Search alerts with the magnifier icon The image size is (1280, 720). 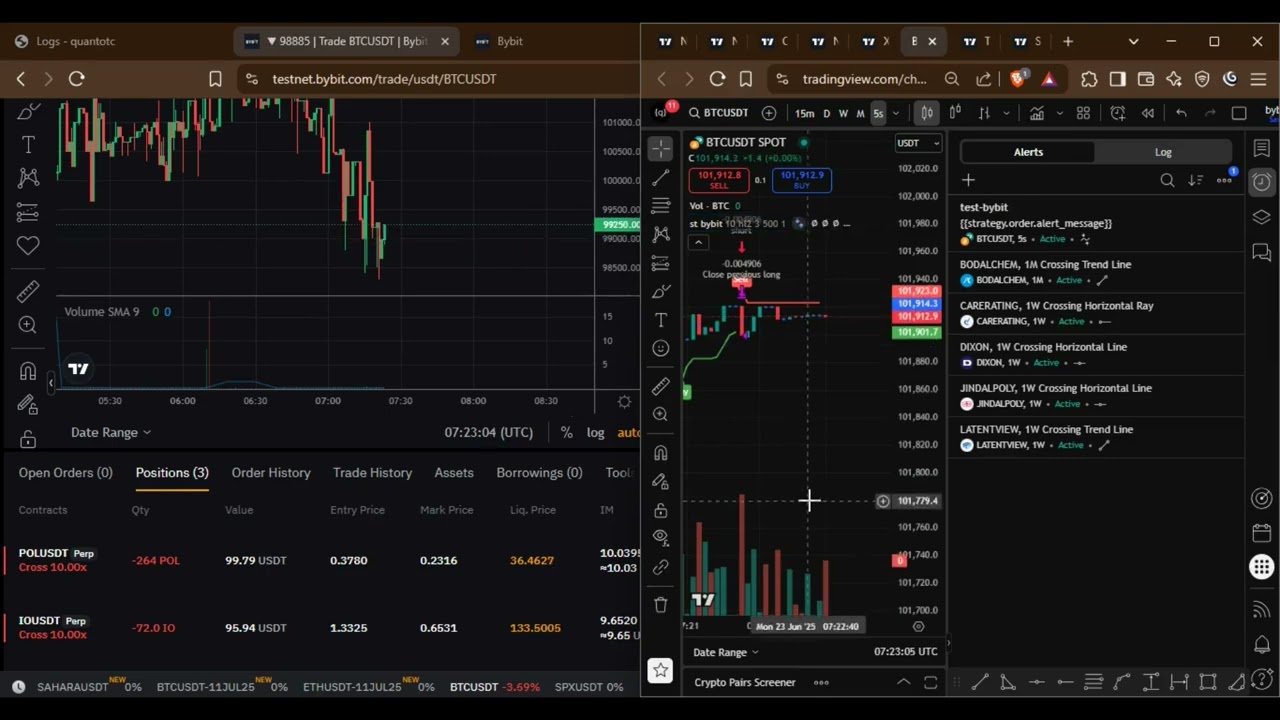pos(1167,180)
